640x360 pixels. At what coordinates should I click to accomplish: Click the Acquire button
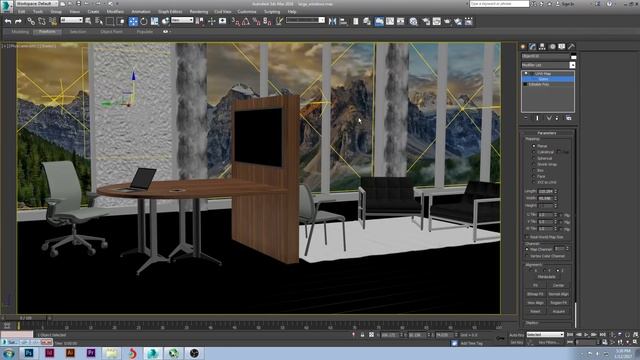[x=558, y=311]
